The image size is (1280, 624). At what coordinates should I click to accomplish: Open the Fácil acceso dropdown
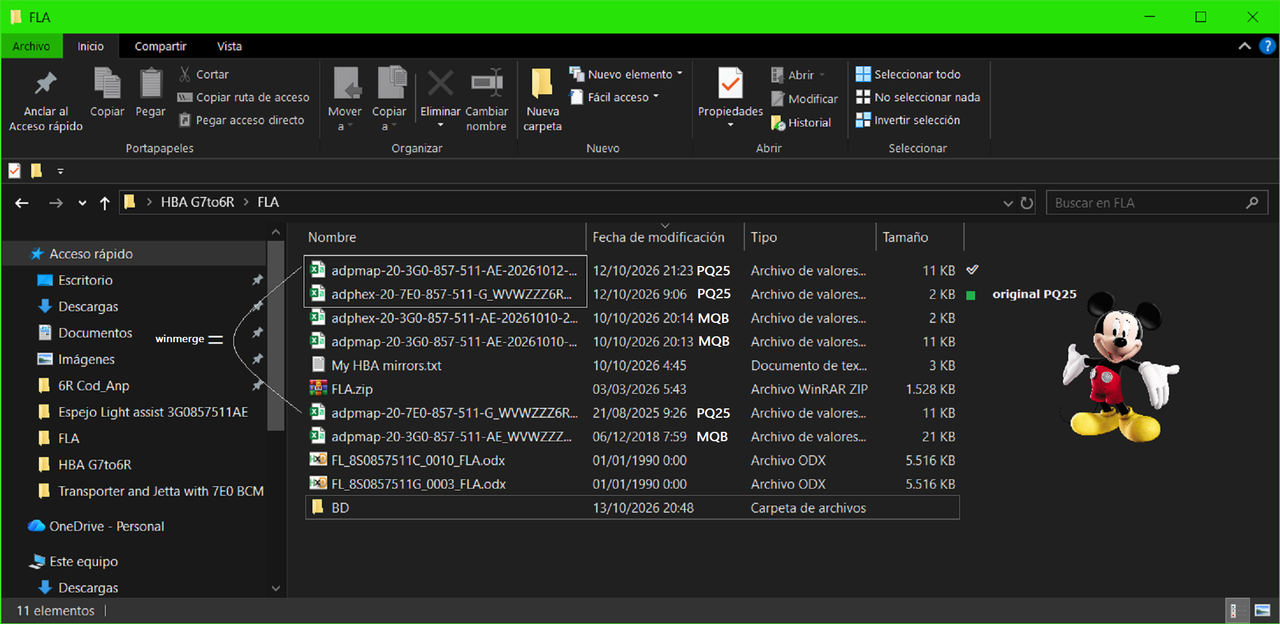(615, 97)
